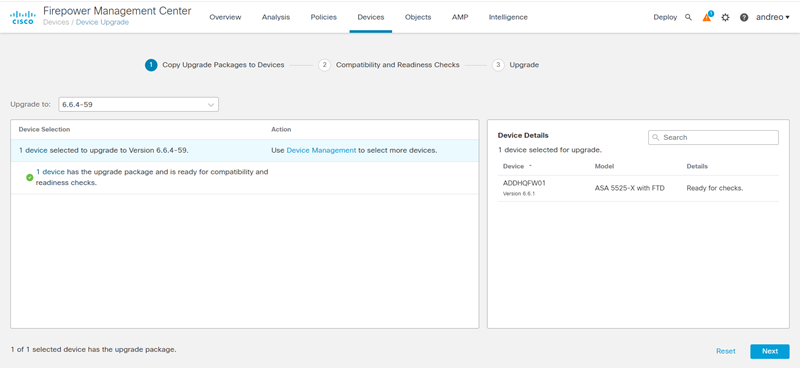The width and height of the screenshot is (800, 368).
Task: Click the '1 device' link in selected row
Action: pyautogui.click(x=33, y=151)
